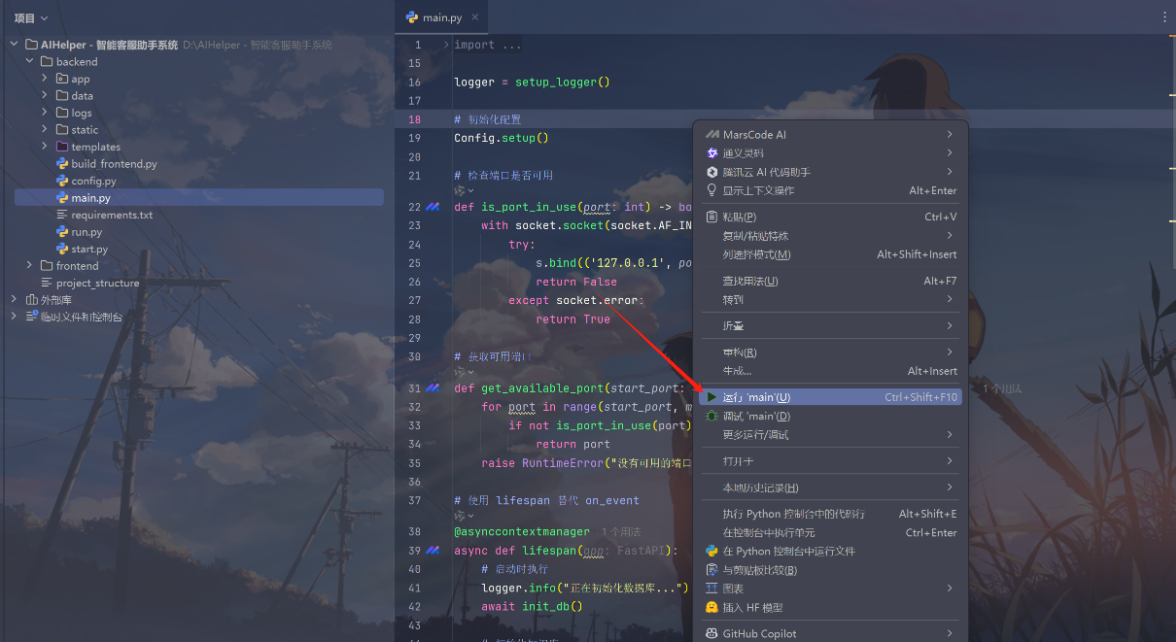
Task: Click the green run triangle for 运行 'main'
Action: coord(712,397)
